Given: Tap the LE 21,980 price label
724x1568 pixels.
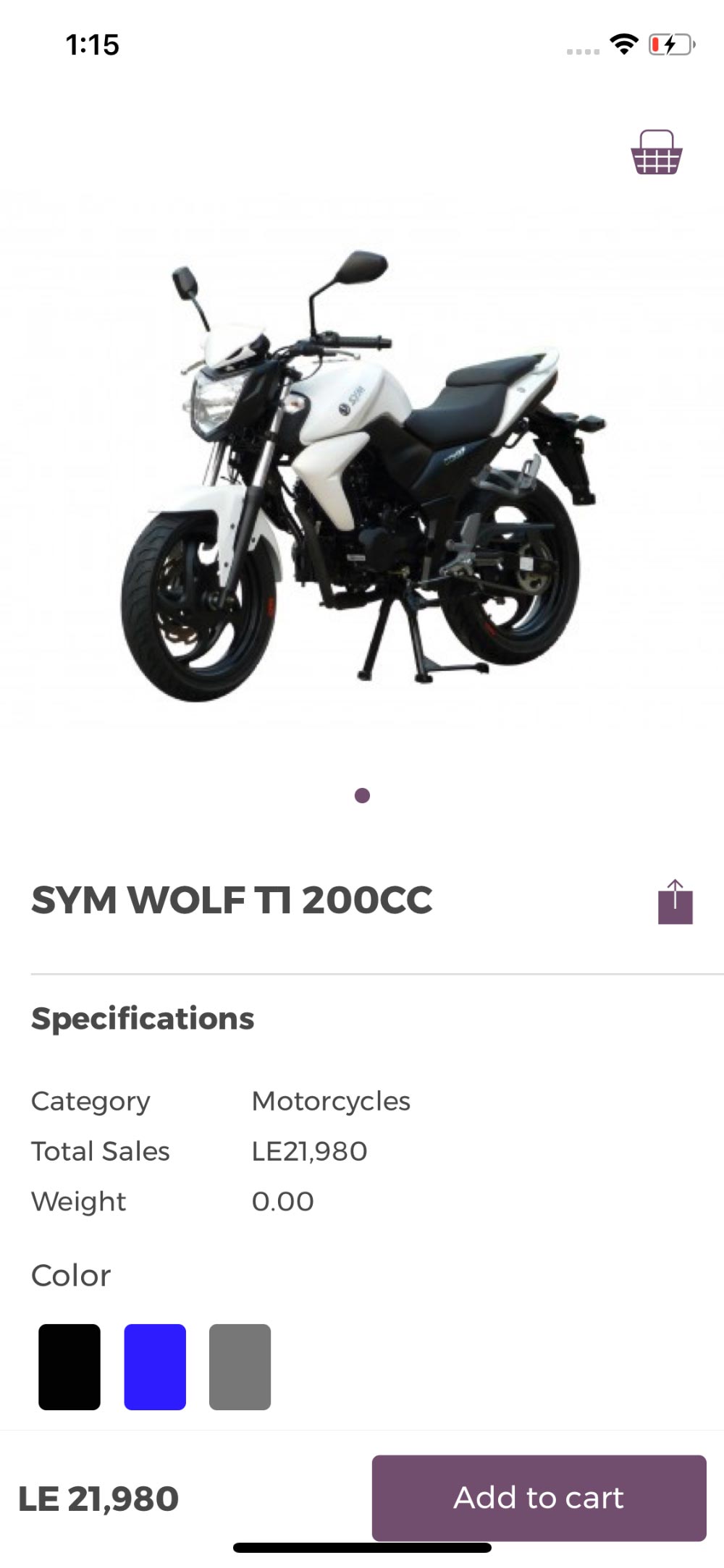Looking at the screenshot, I should [98, 1499].
